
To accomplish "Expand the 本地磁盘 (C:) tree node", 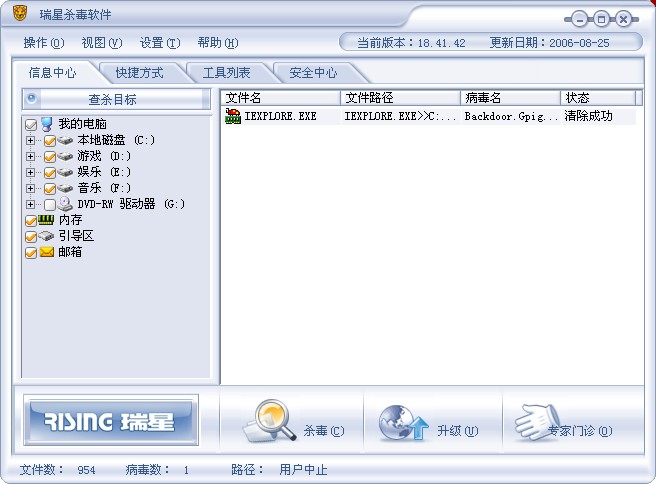I will tap(30, 140).
